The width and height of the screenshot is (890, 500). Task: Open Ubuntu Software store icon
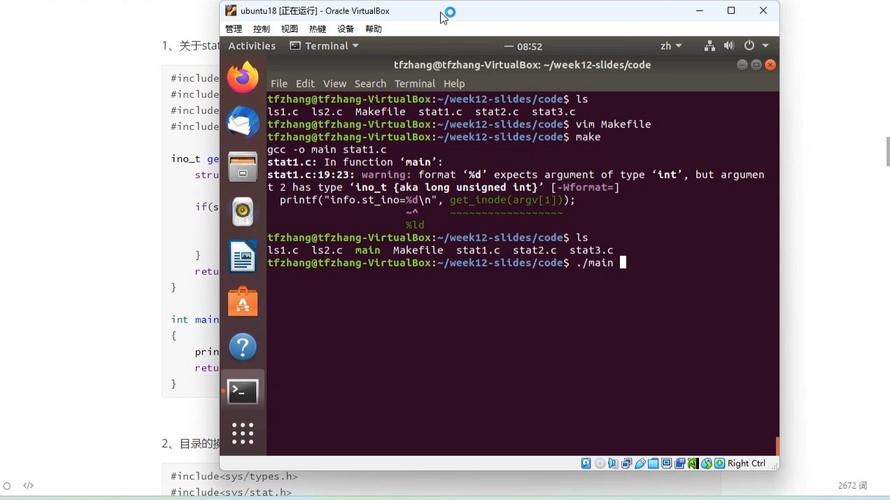click(x=243, y=301)
